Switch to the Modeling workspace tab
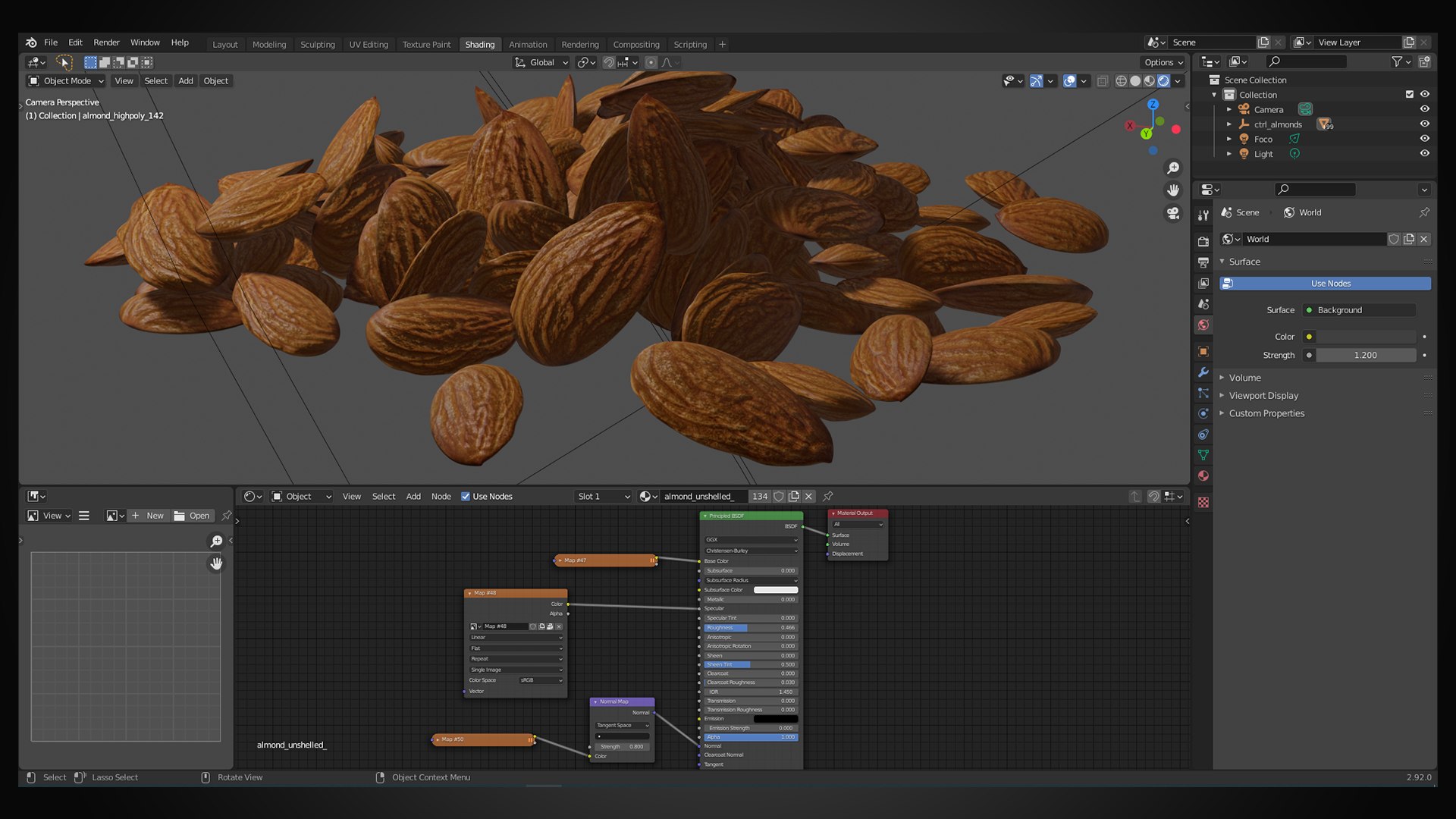The image size is (1456, 819). point(269,45)
